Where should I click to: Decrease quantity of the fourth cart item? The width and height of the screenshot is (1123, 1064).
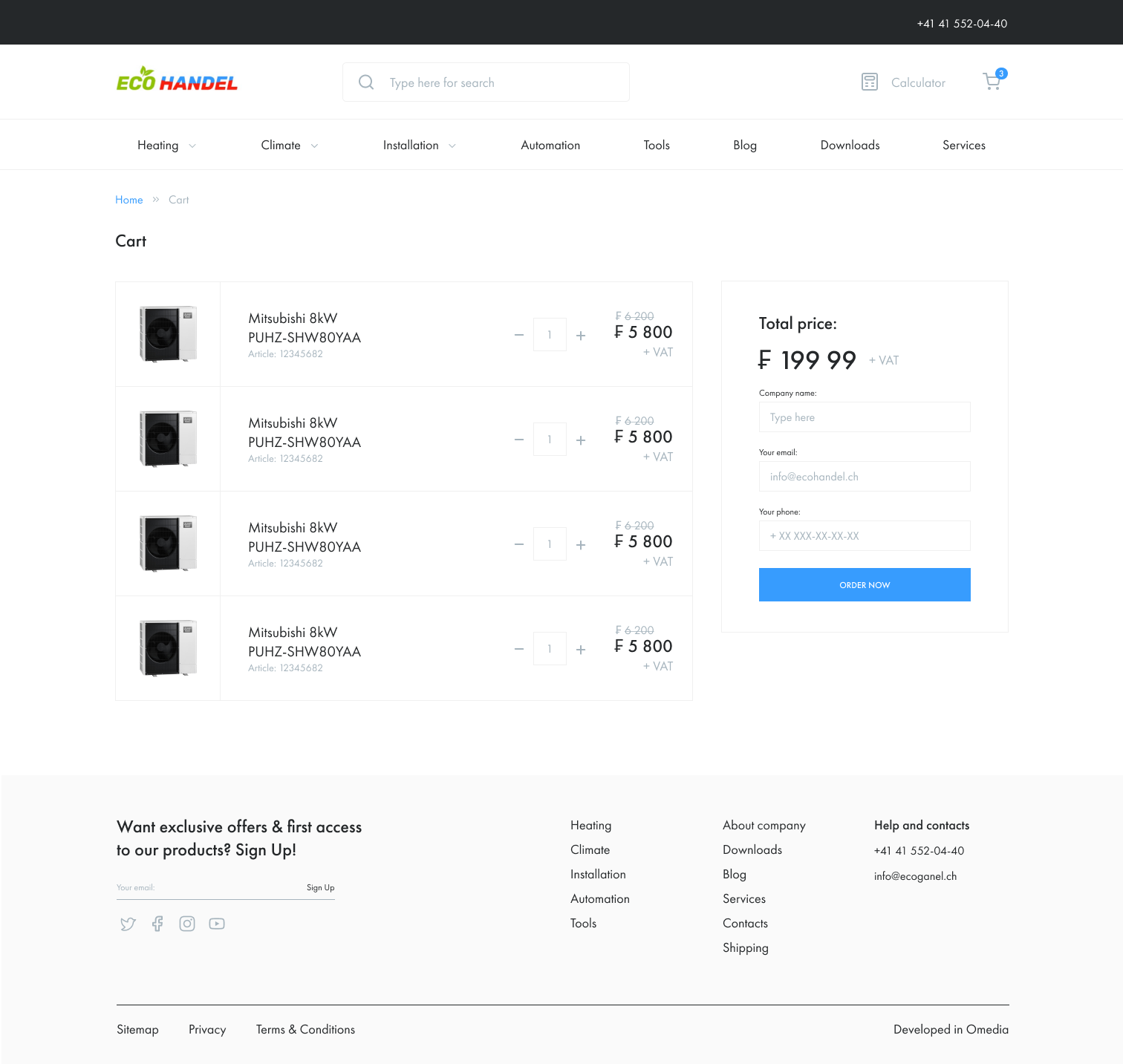coord(519,649)
